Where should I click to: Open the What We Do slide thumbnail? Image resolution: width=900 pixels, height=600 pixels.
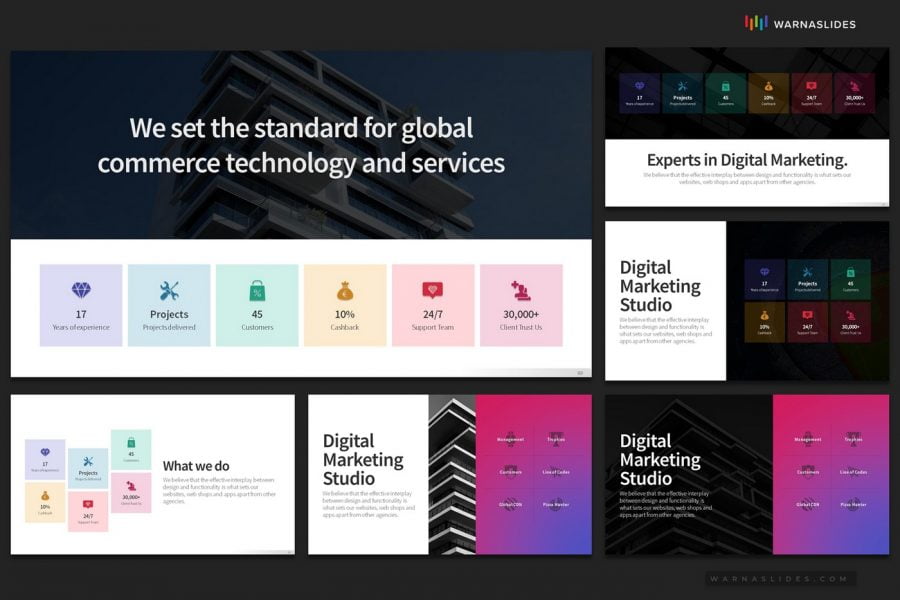tap(152, 474)
